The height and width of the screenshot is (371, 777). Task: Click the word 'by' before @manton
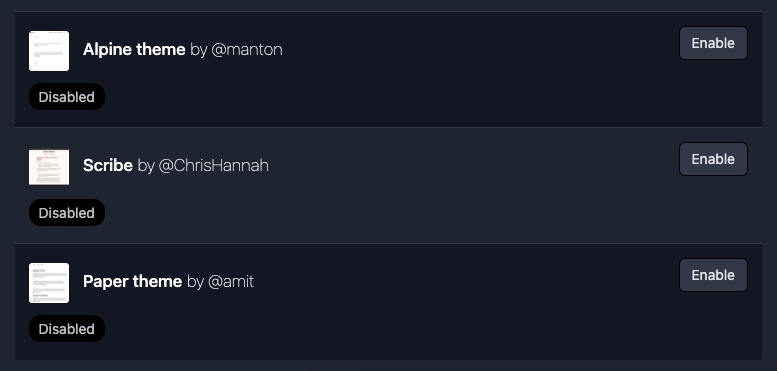click(x=198, y=50)
